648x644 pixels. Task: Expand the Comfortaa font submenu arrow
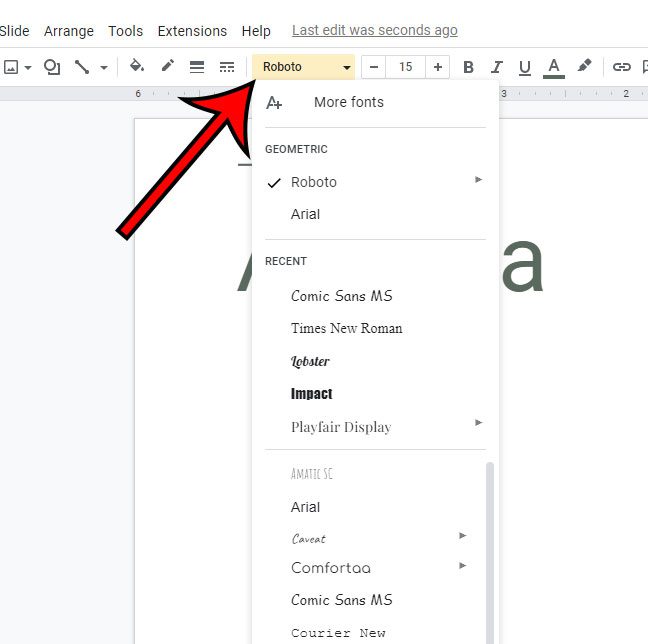tap(462, 566)
